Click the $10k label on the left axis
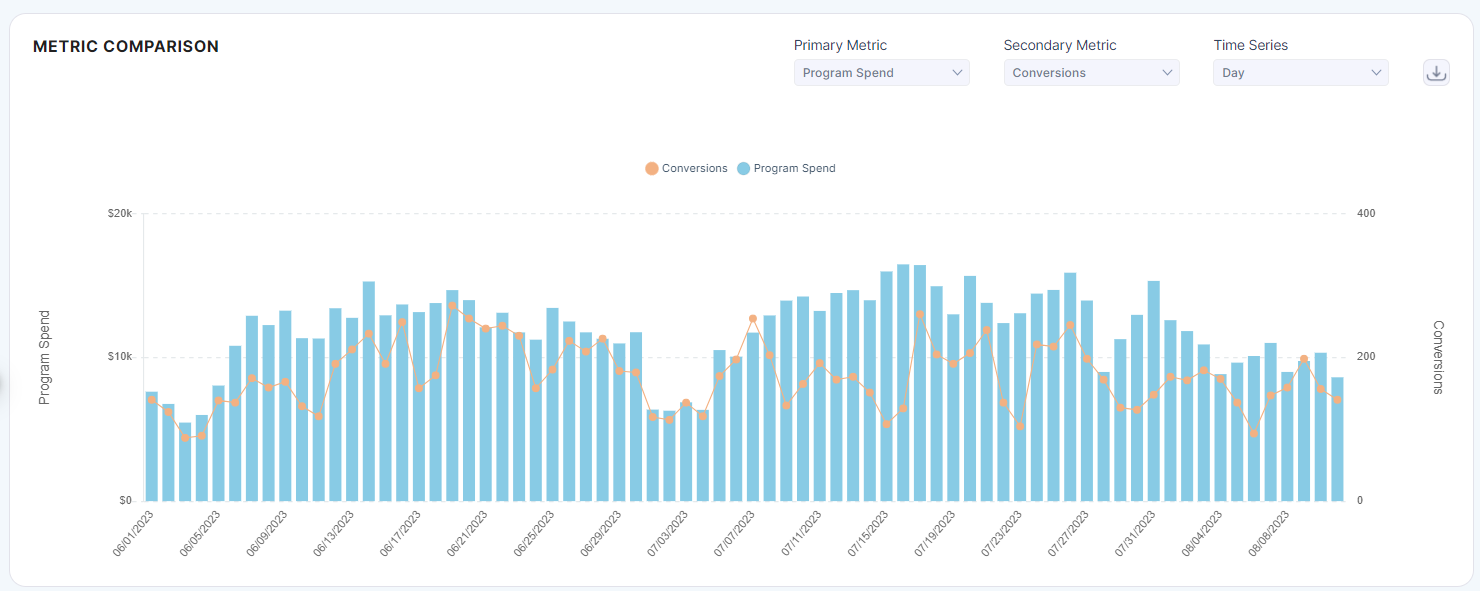 point(119,357)
